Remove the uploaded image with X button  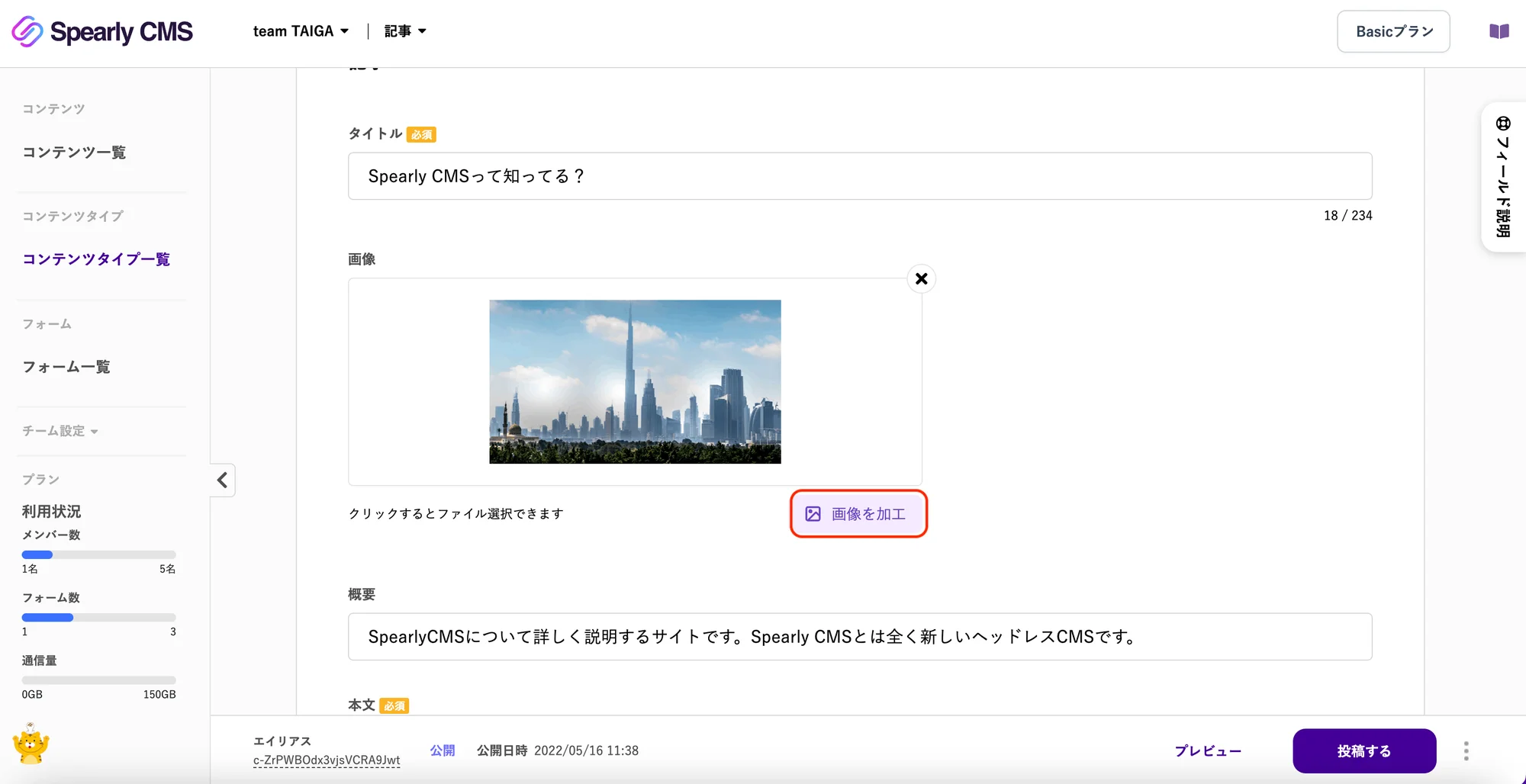[921, 278]
